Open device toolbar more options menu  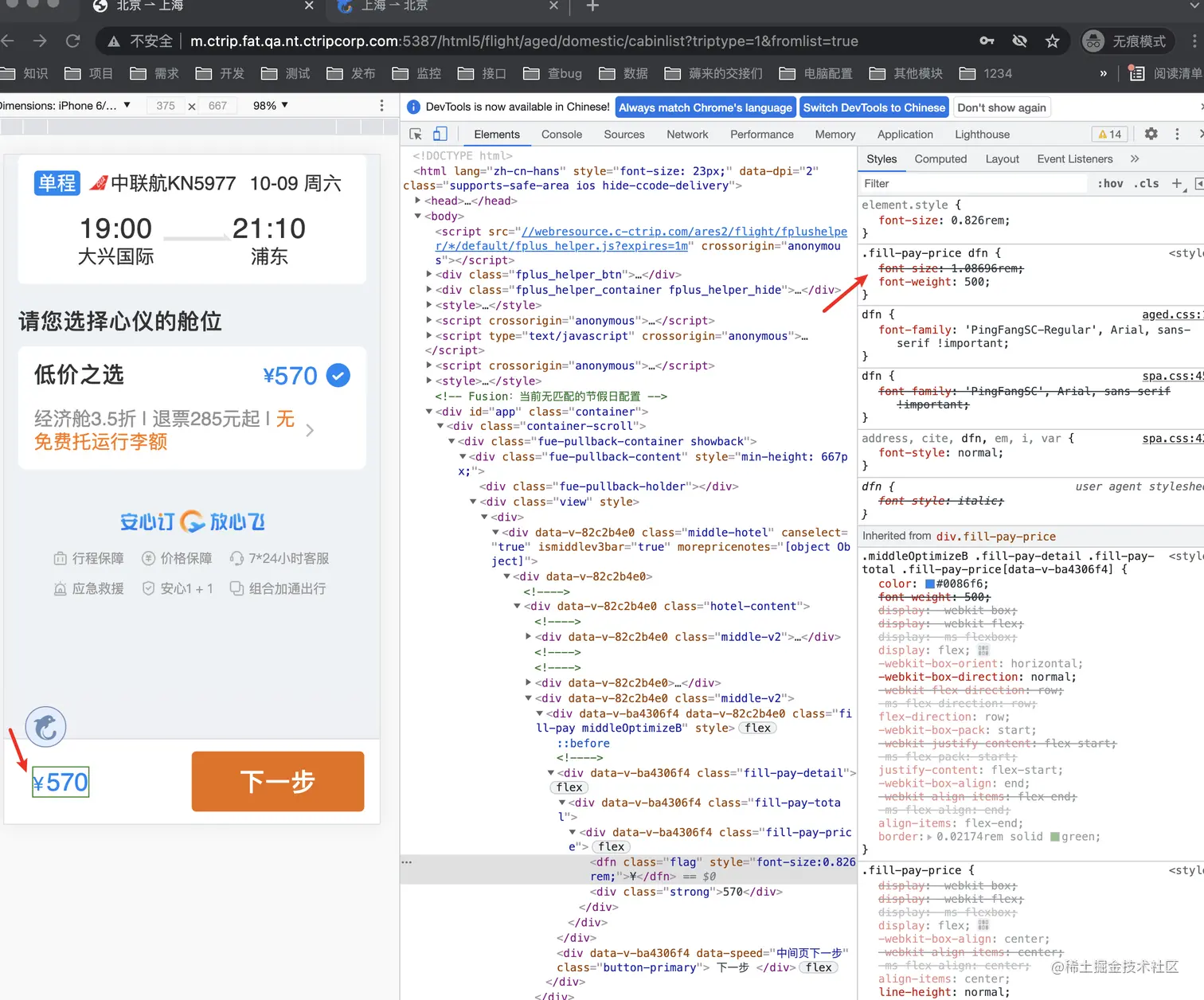[x=381, y=105]
